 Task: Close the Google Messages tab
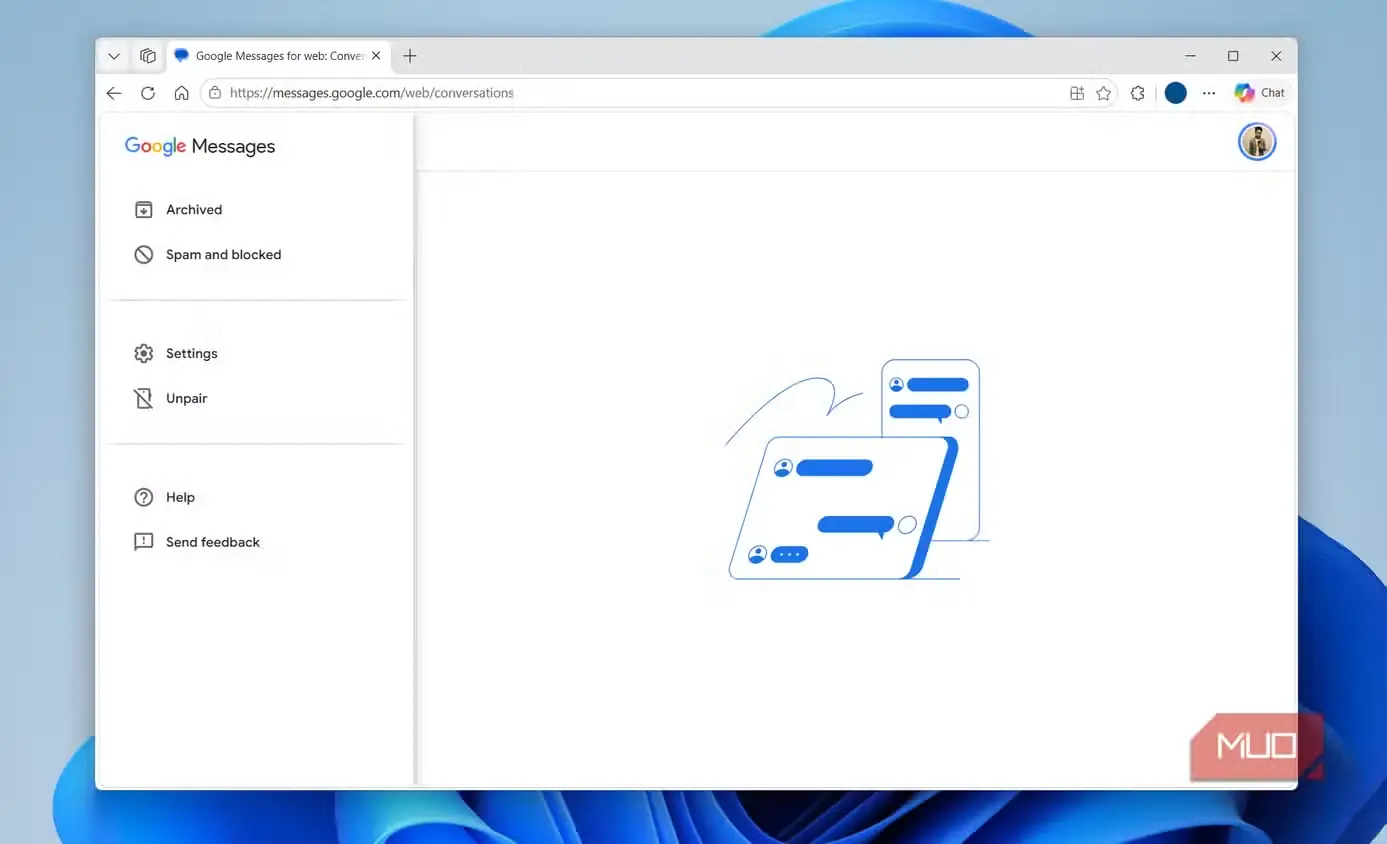376,56
